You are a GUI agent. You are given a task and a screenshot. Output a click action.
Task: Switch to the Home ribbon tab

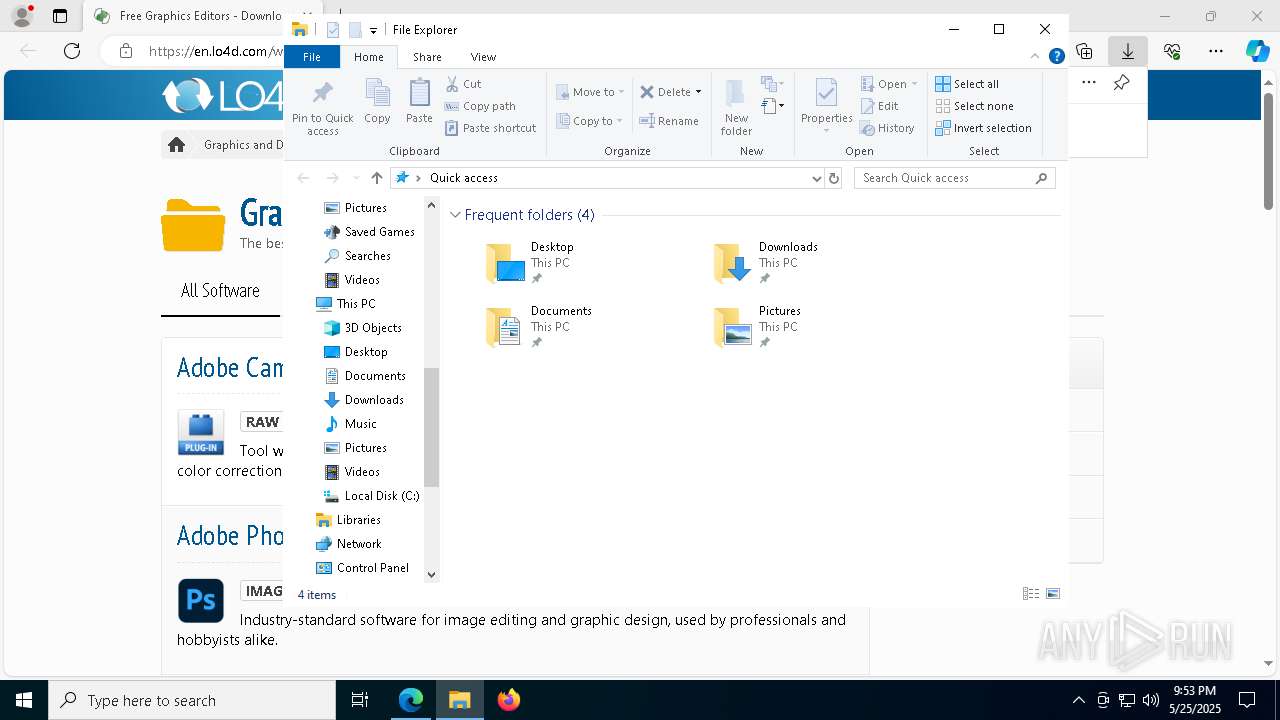pyautogui.click(x=368, y=57)
